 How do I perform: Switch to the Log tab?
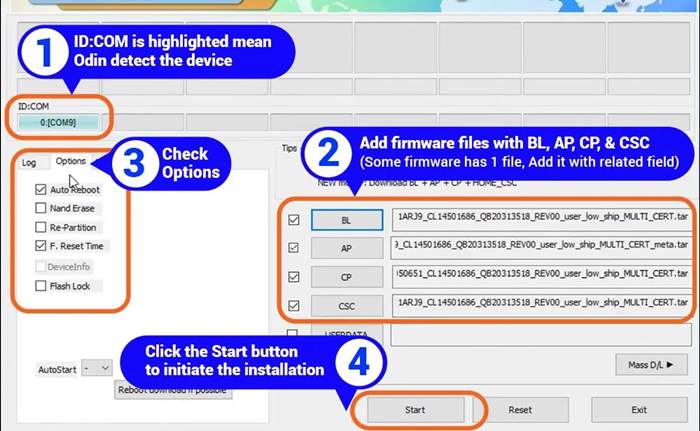[x=29, y=163]
